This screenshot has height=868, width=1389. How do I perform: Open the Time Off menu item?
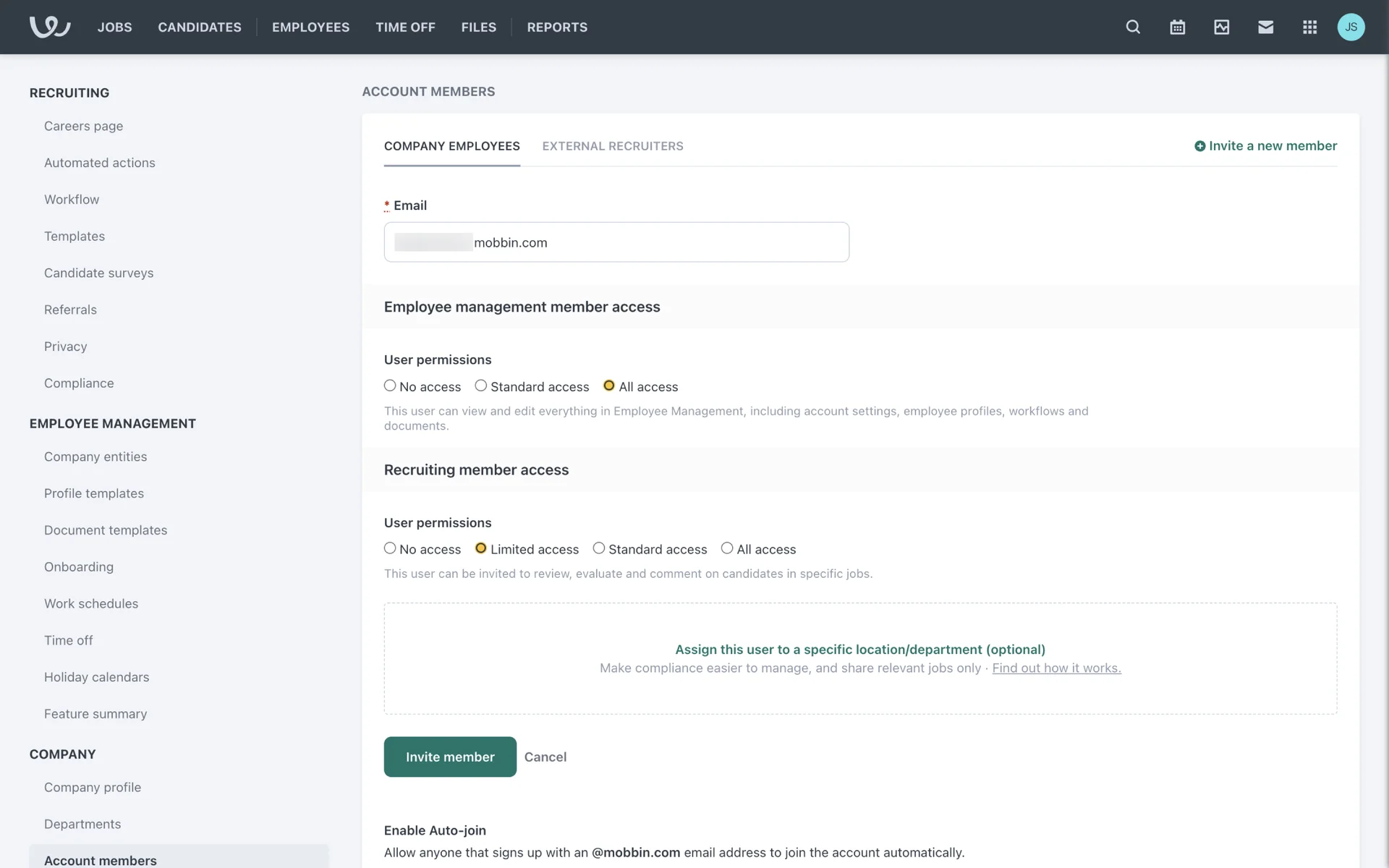[405, 27]
